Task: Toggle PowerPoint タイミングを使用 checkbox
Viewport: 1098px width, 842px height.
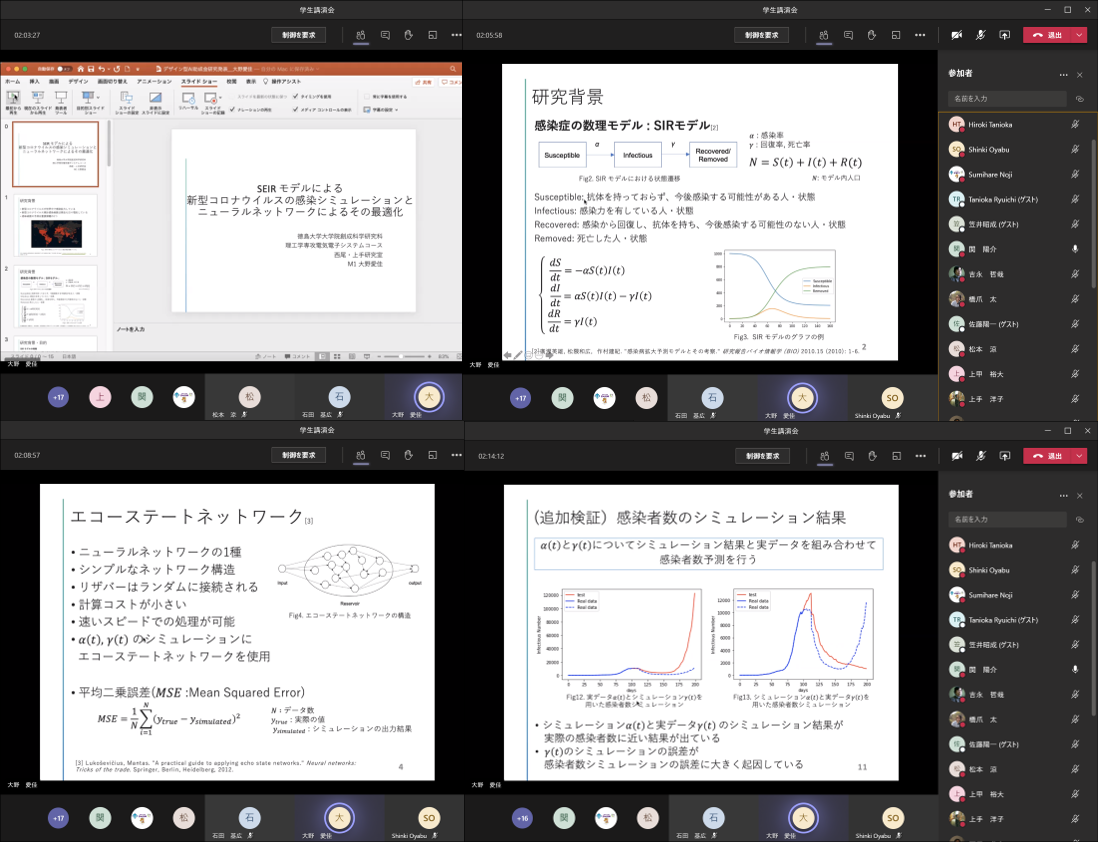Action: [x=296, y=97]
